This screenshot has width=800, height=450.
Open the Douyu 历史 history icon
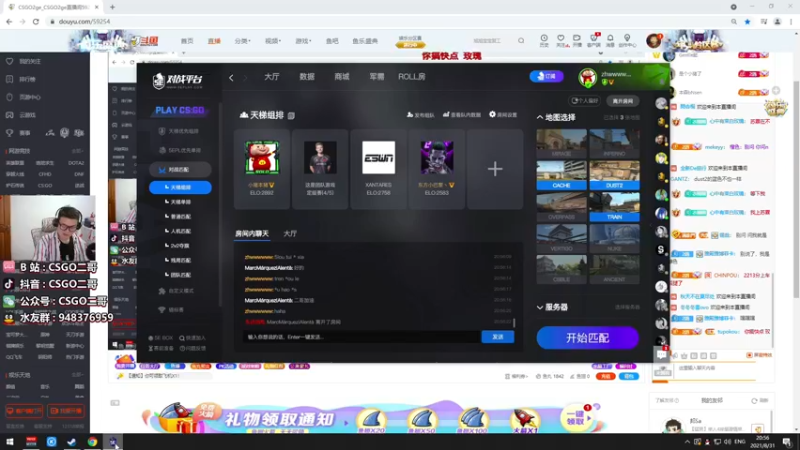(544, 40)
